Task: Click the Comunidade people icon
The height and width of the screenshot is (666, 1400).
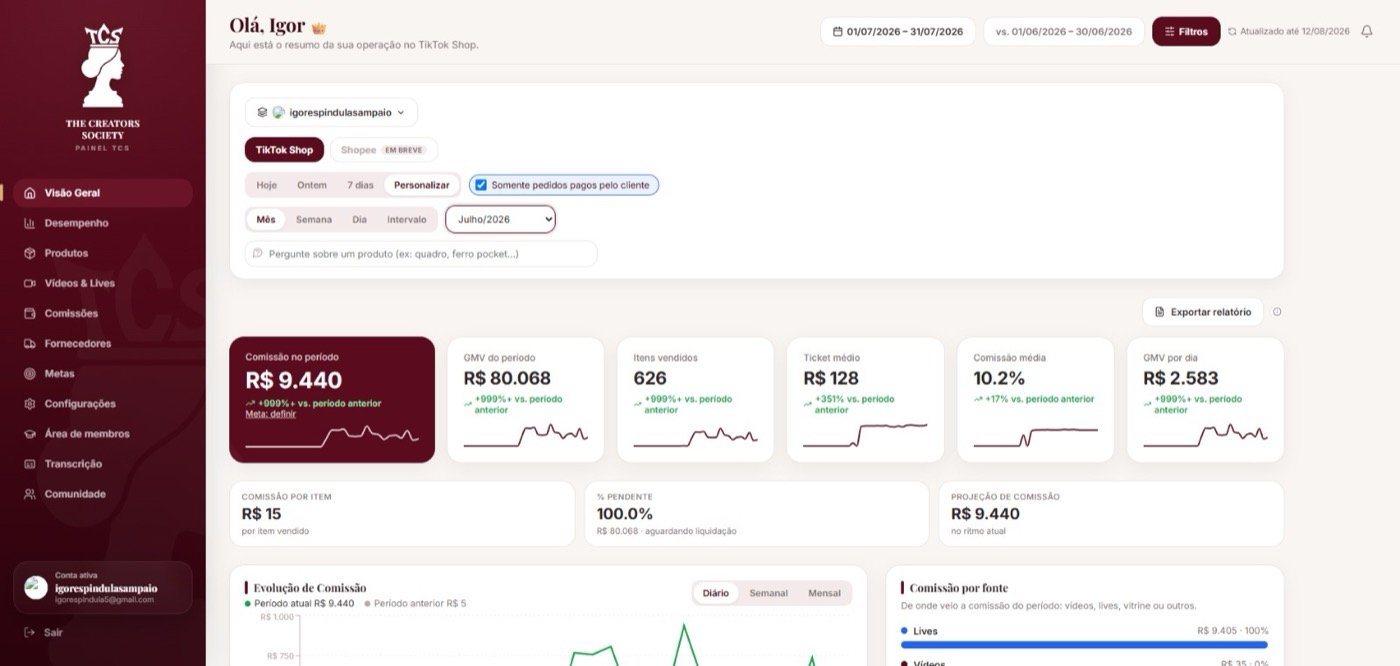Action: tap(30, 494)
